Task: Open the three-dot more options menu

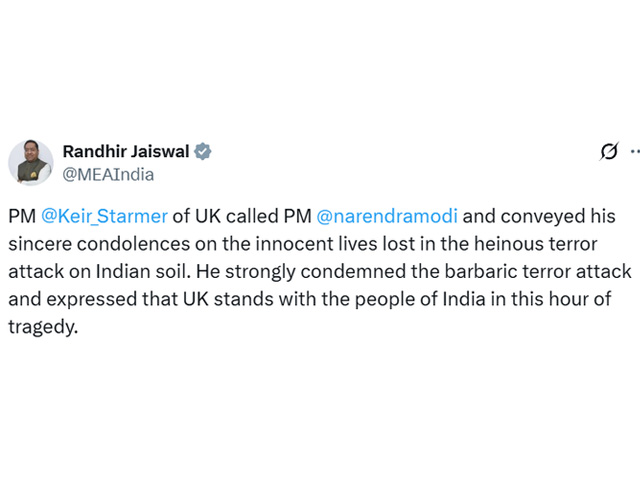Action: point(635,151)
